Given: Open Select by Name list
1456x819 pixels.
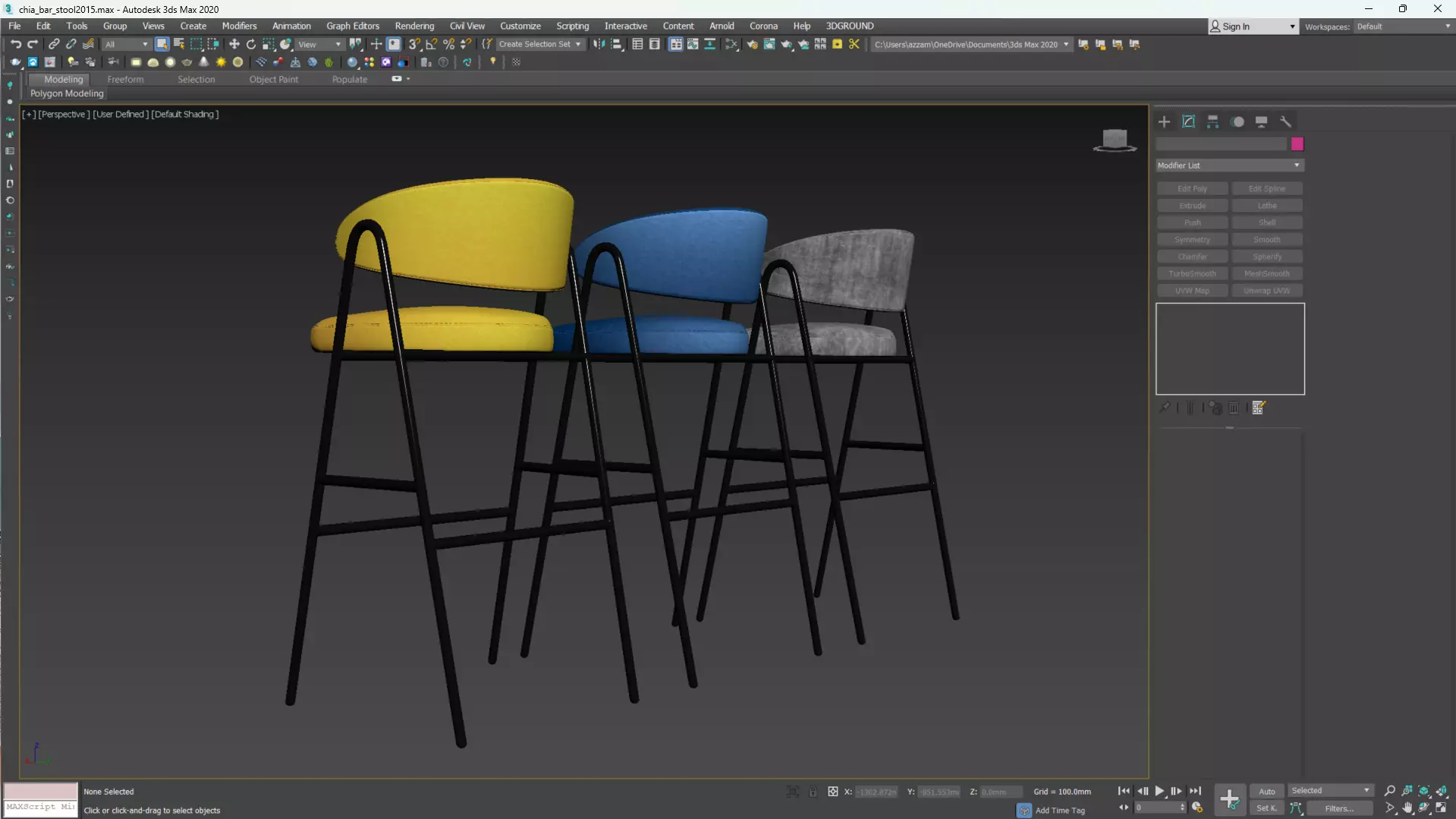Looking at the screenshot, I should [179, 44].
